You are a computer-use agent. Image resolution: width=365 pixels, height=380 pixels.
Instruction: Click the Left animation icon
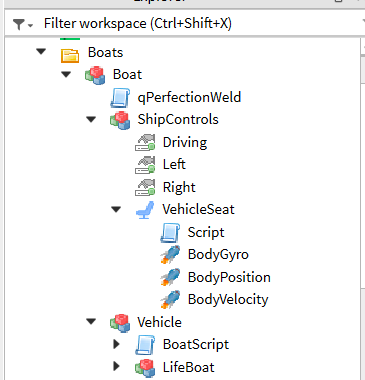click(145, 165)
